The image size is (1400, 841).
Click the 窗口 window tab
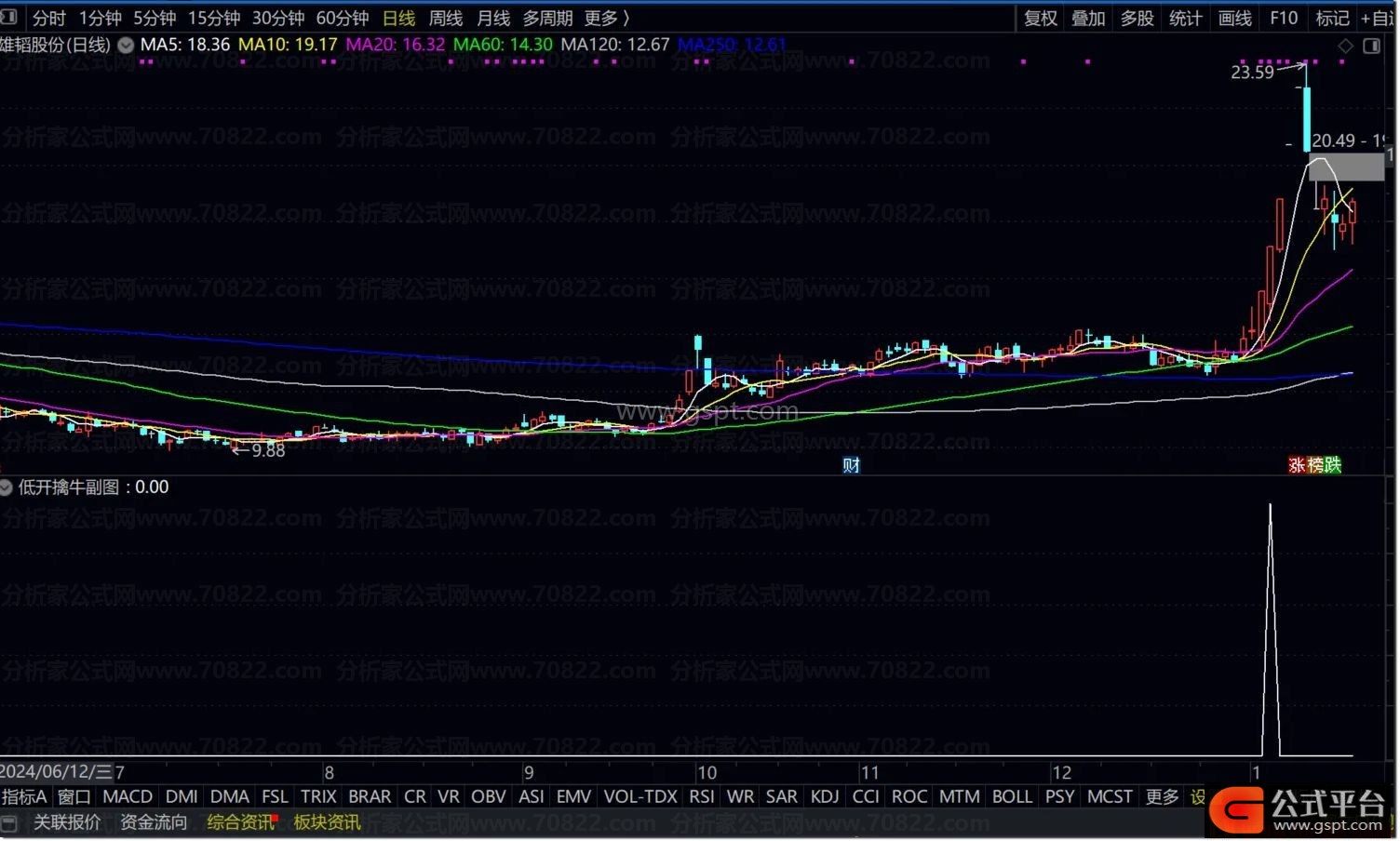click(74, 797)
